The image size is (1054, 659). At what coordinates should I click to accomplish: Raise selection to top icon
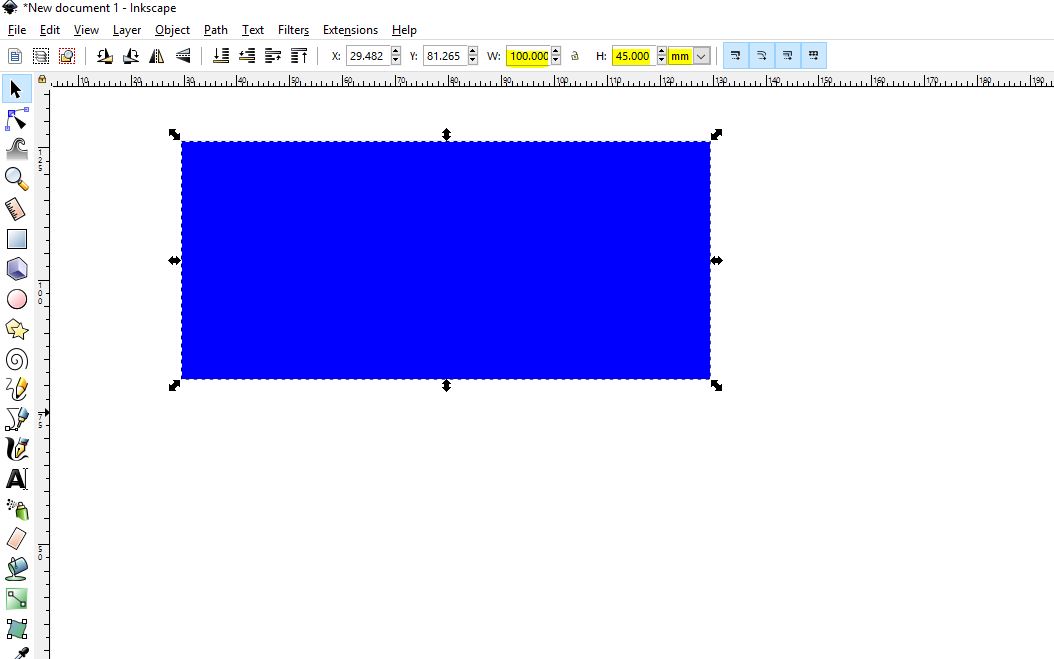tap(299, 57)
